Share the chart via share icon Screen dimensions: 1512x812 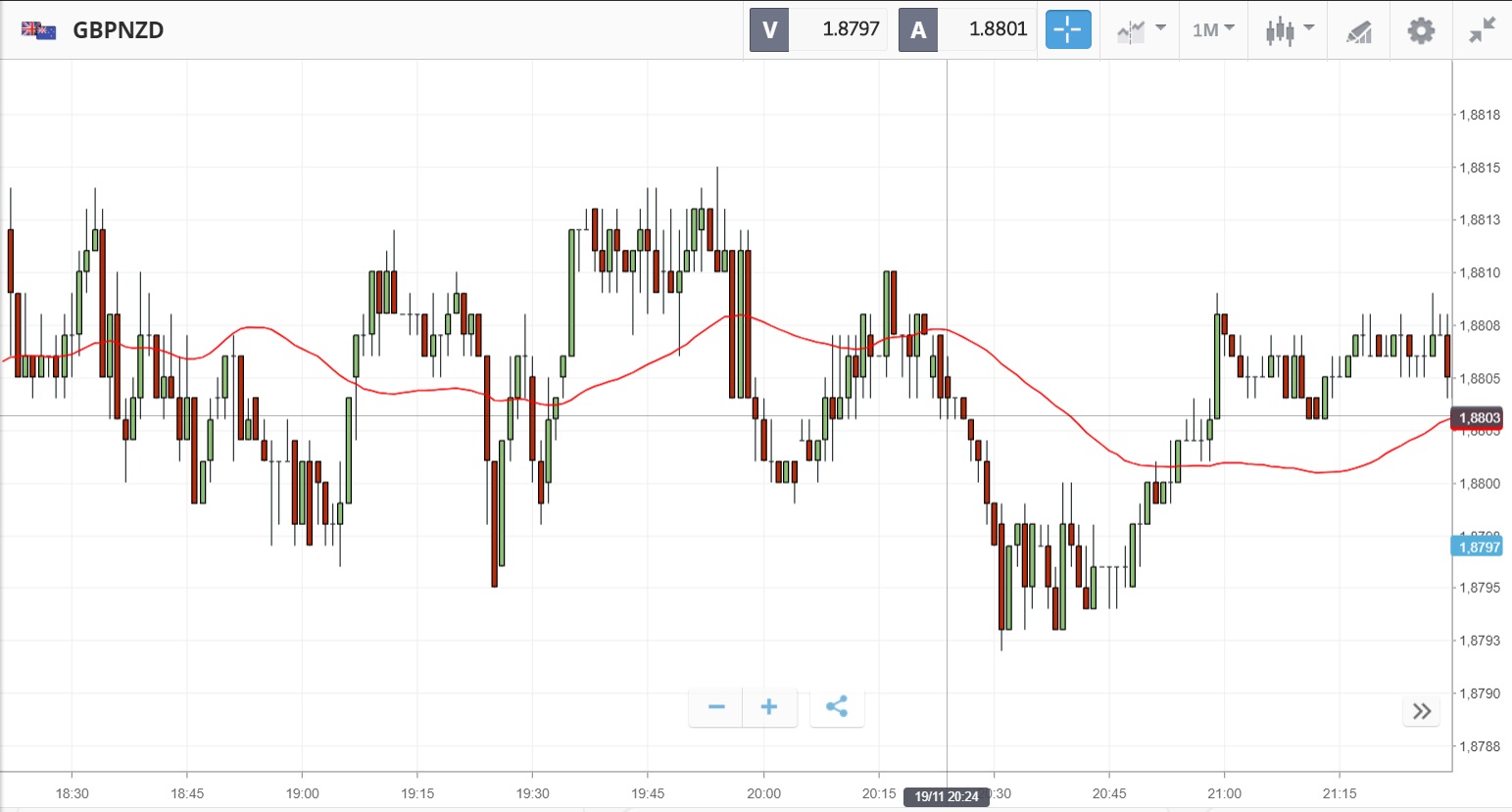pos(837,707)
